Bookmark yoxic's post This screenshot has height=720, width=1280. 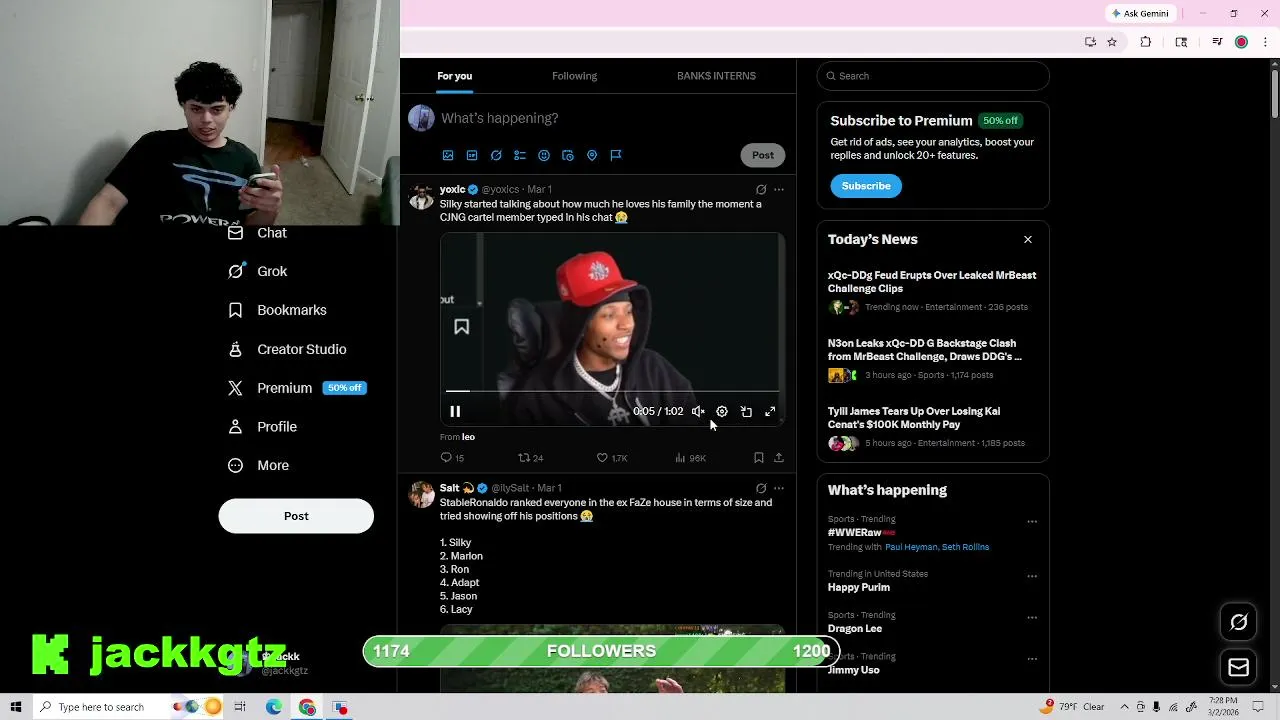click(759, 458)
